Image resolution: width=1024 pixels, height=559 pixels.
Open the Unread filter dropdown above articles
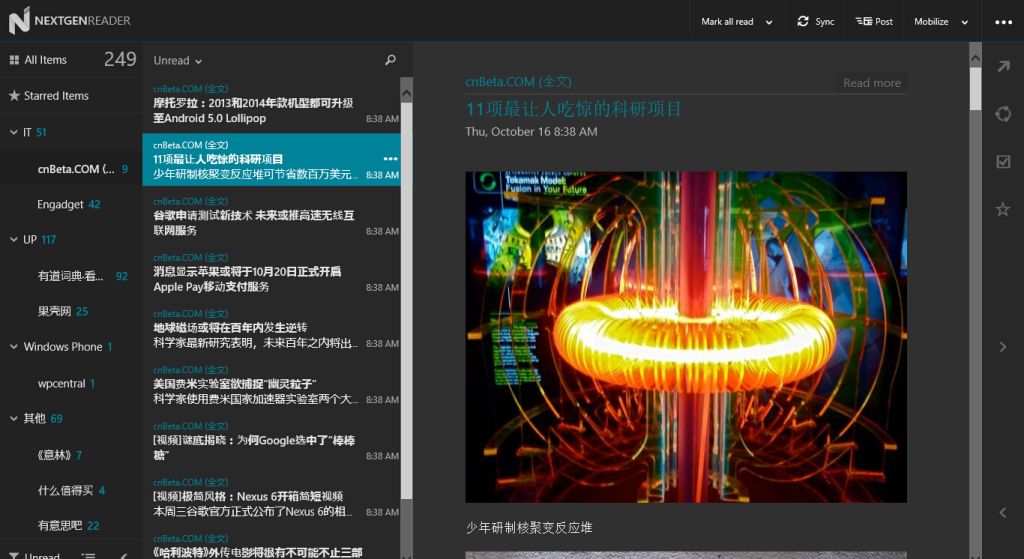tap(178, 60)
